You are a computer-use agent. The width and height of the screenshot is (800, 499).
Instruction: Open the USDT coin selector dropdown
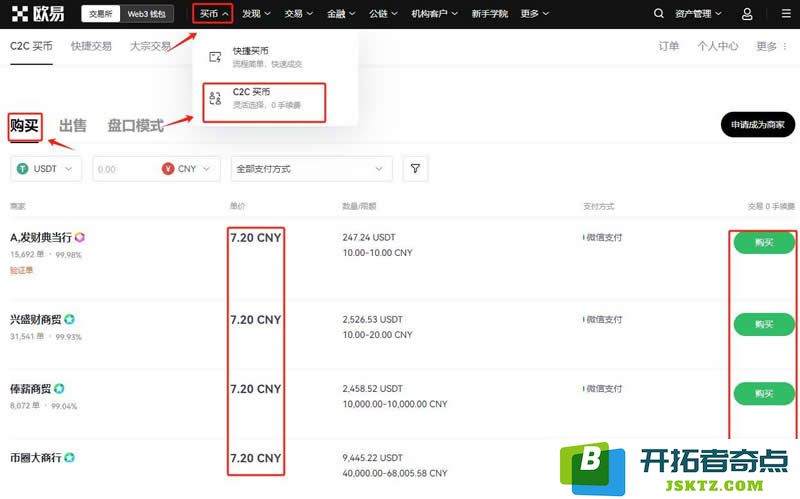46,169
